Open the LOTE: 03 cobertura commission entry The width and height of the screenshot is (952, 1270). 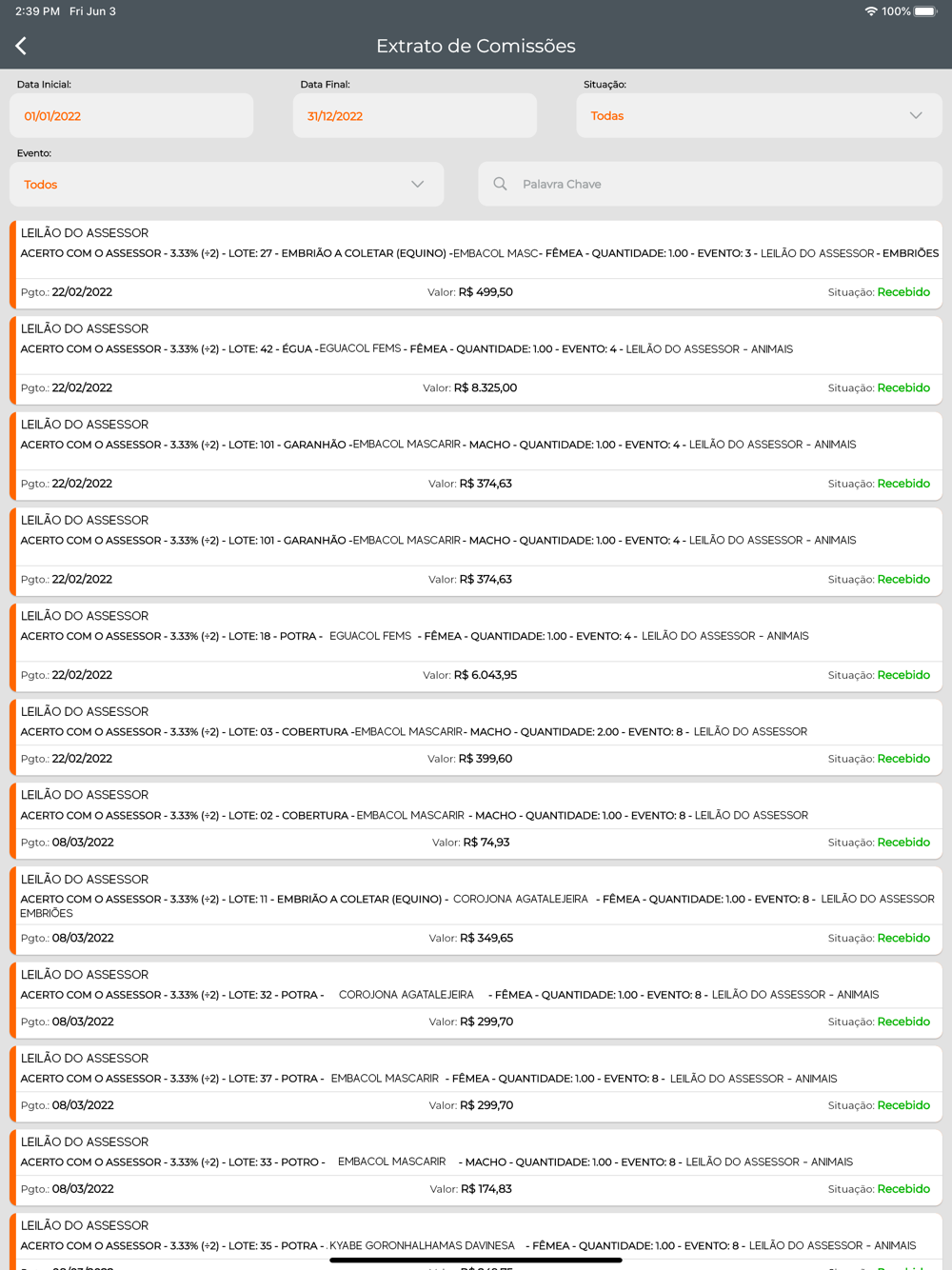[476, 737]
